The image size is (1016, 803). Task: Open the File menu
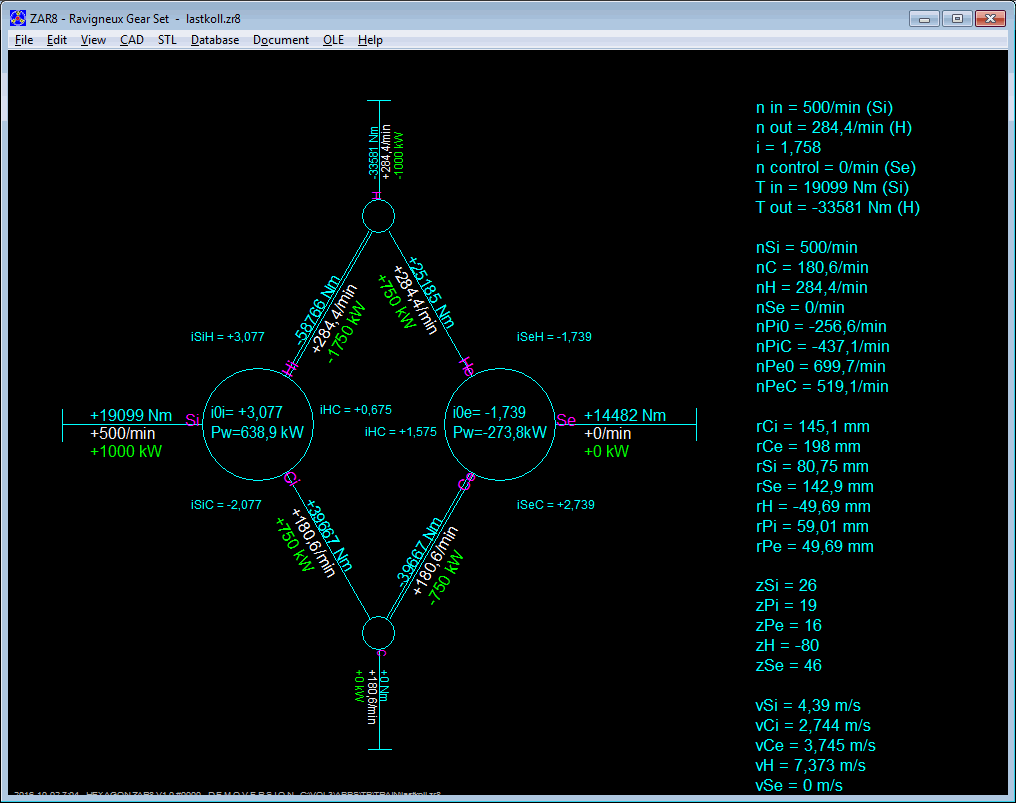point(24,40)
